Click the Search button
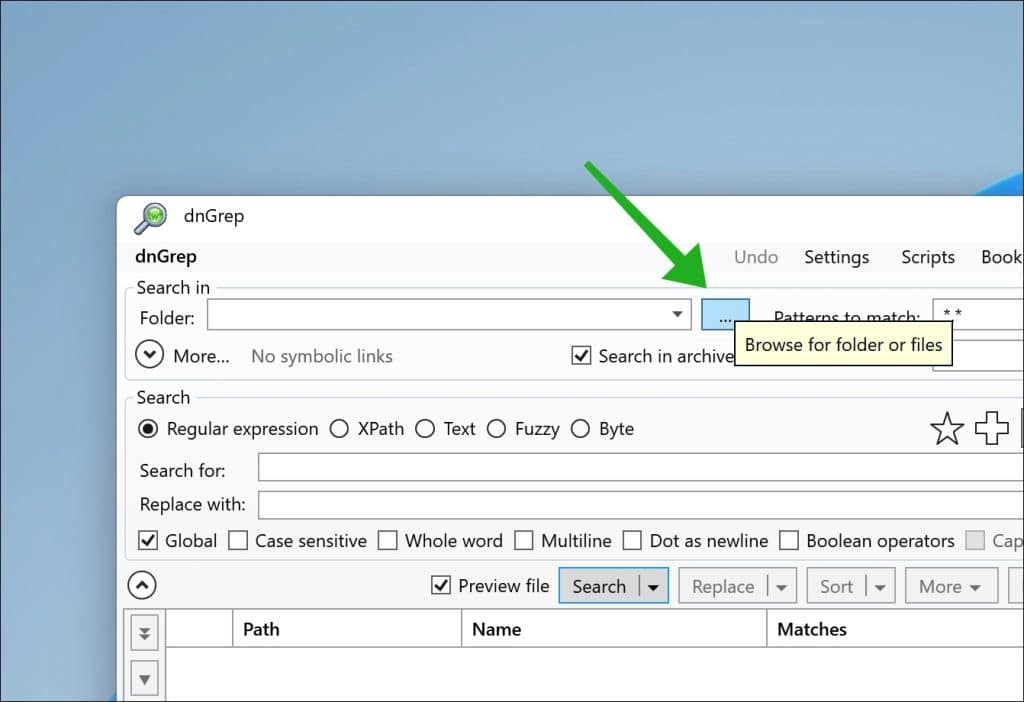Viewport: 1024px width, 702px height. [599, 586]
